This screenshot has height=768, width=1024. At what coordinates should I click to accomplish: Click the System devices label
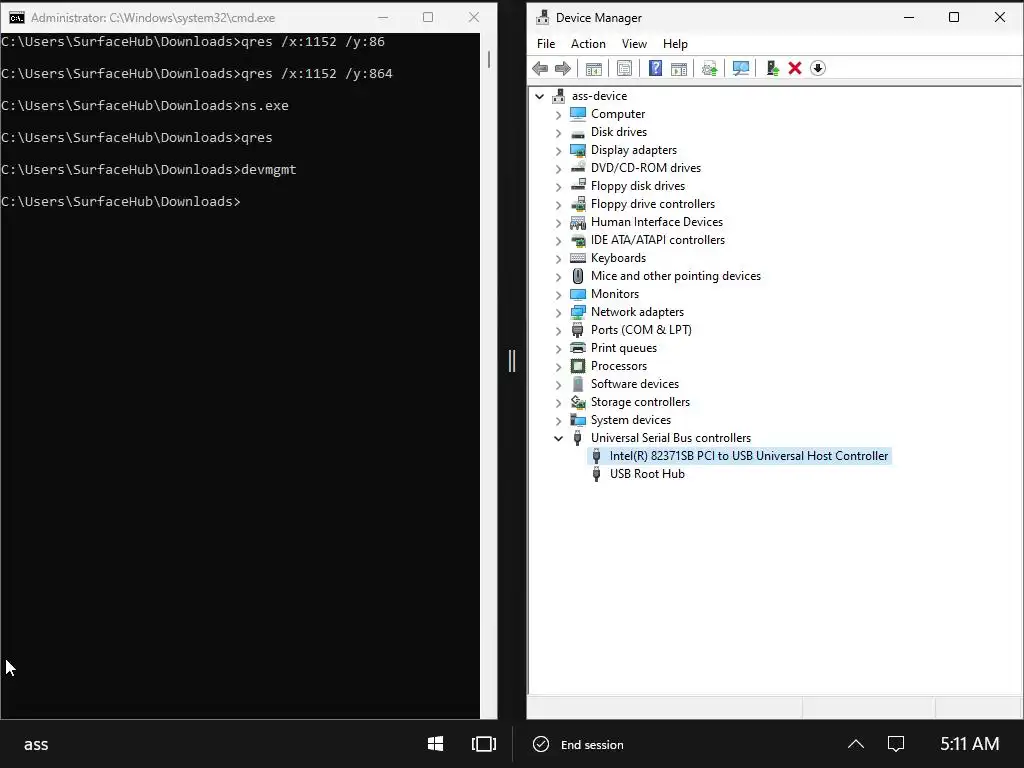[631, 420]
